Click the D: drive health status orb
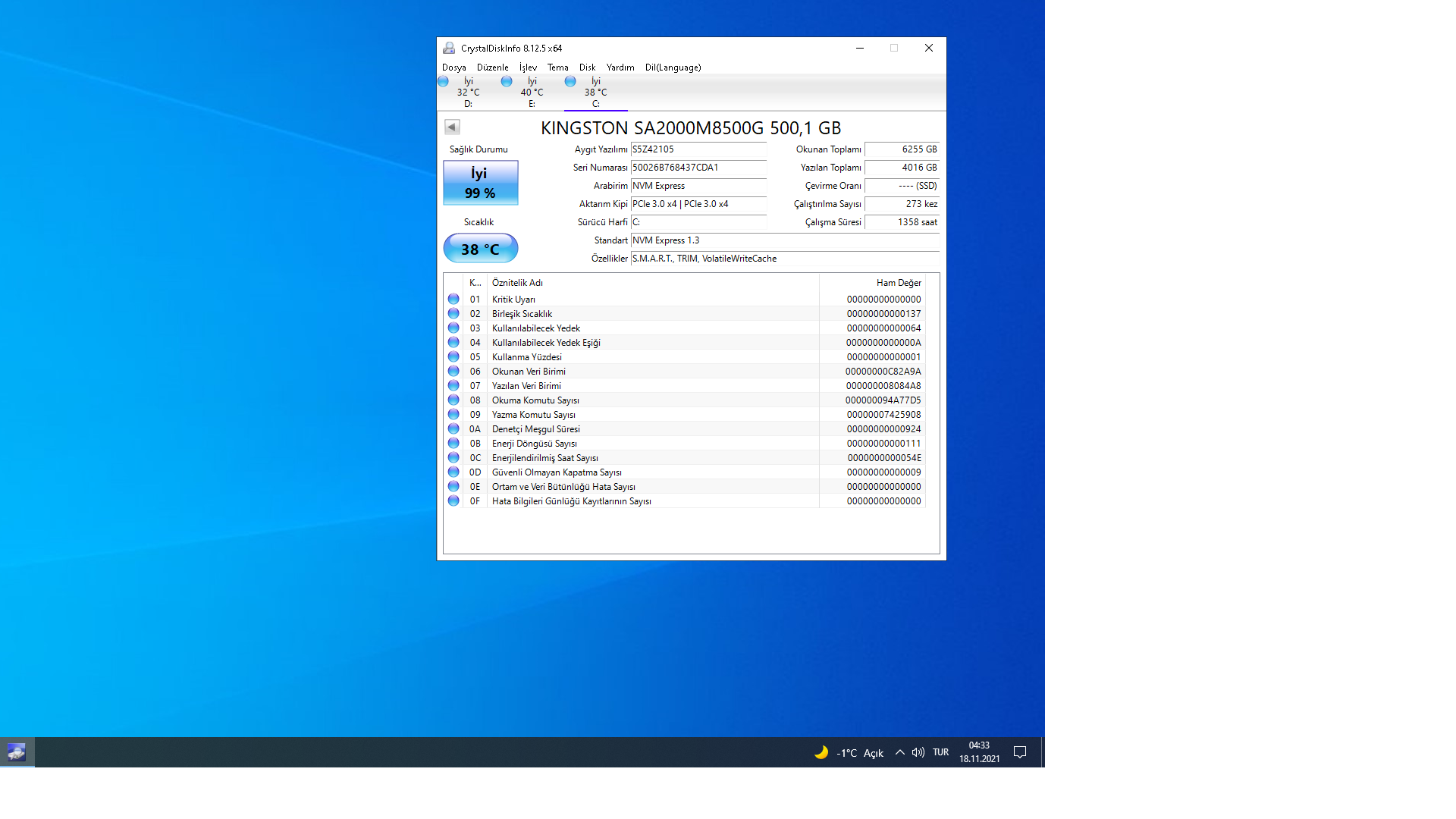This screenshot has width=1456, height=819. [444, 81]
